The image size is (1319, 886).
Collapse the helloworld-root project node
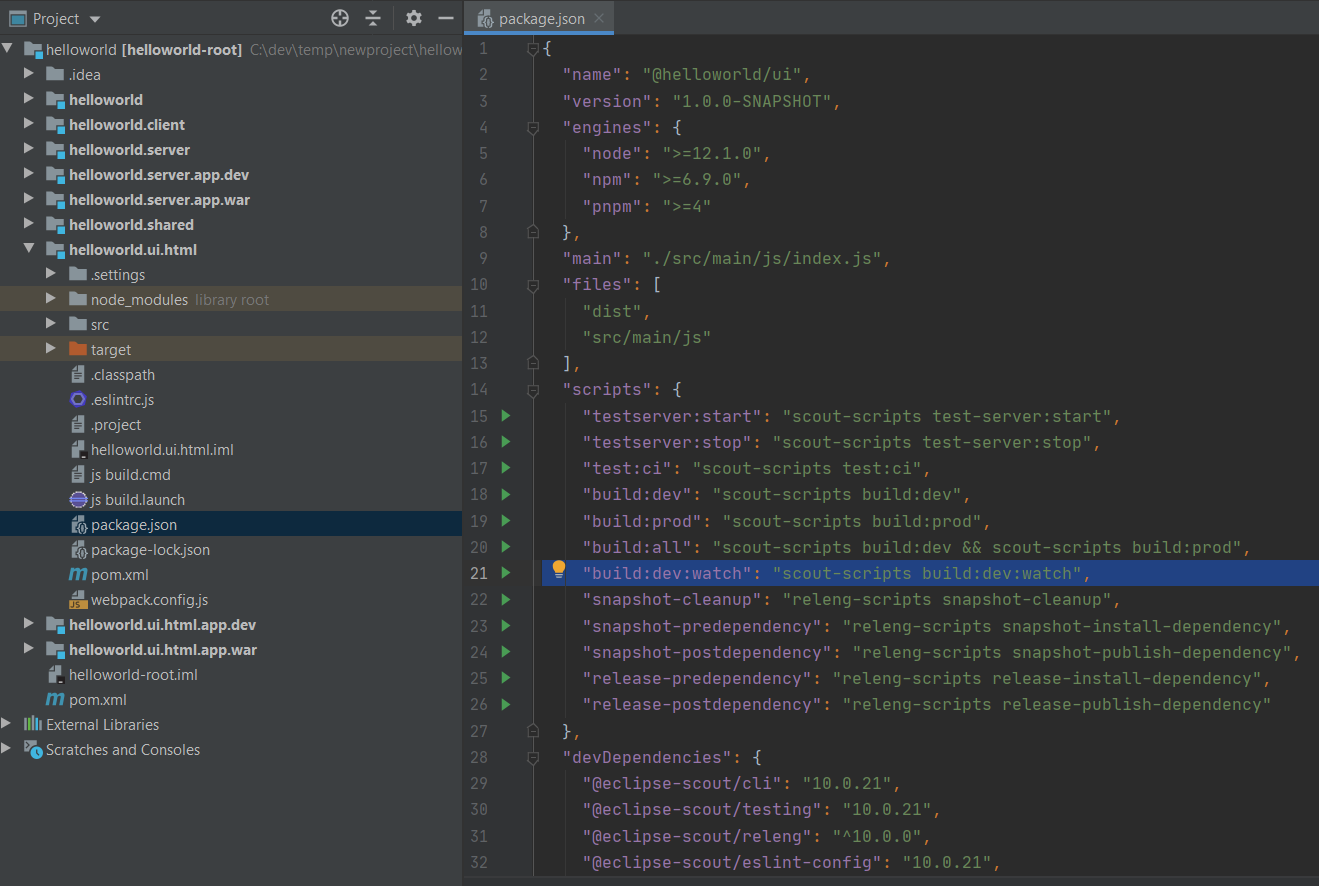point(8,49)
